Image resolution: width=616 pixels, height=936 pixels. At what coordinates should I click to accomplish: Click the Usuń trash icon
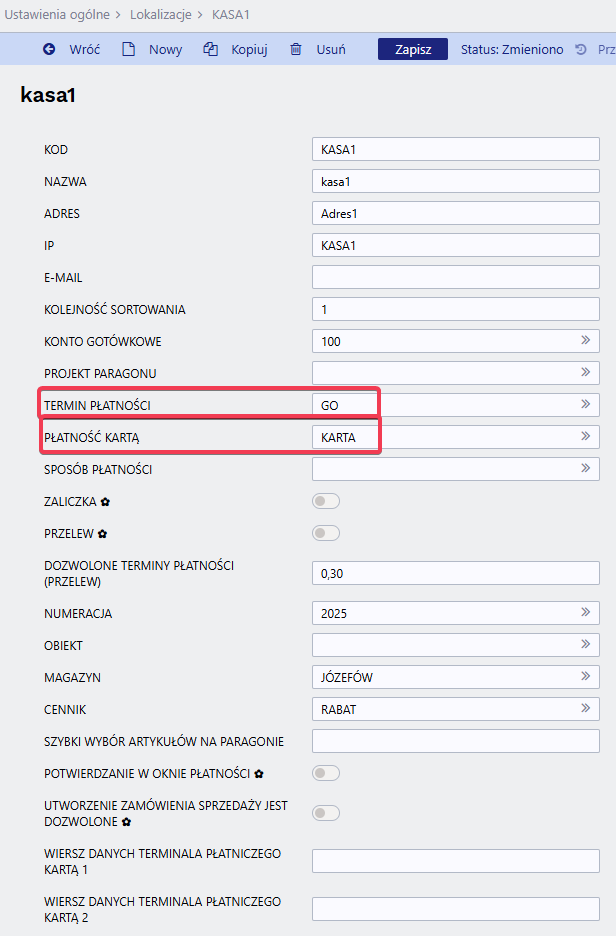point(296,49)
